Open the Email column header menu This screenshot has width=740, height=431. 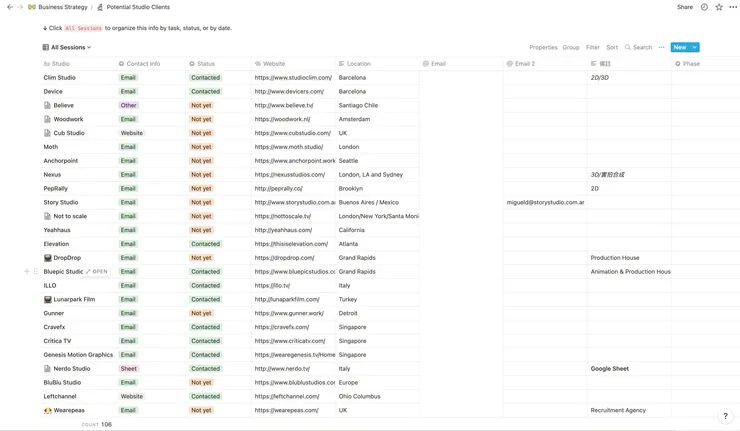point(434,64)
